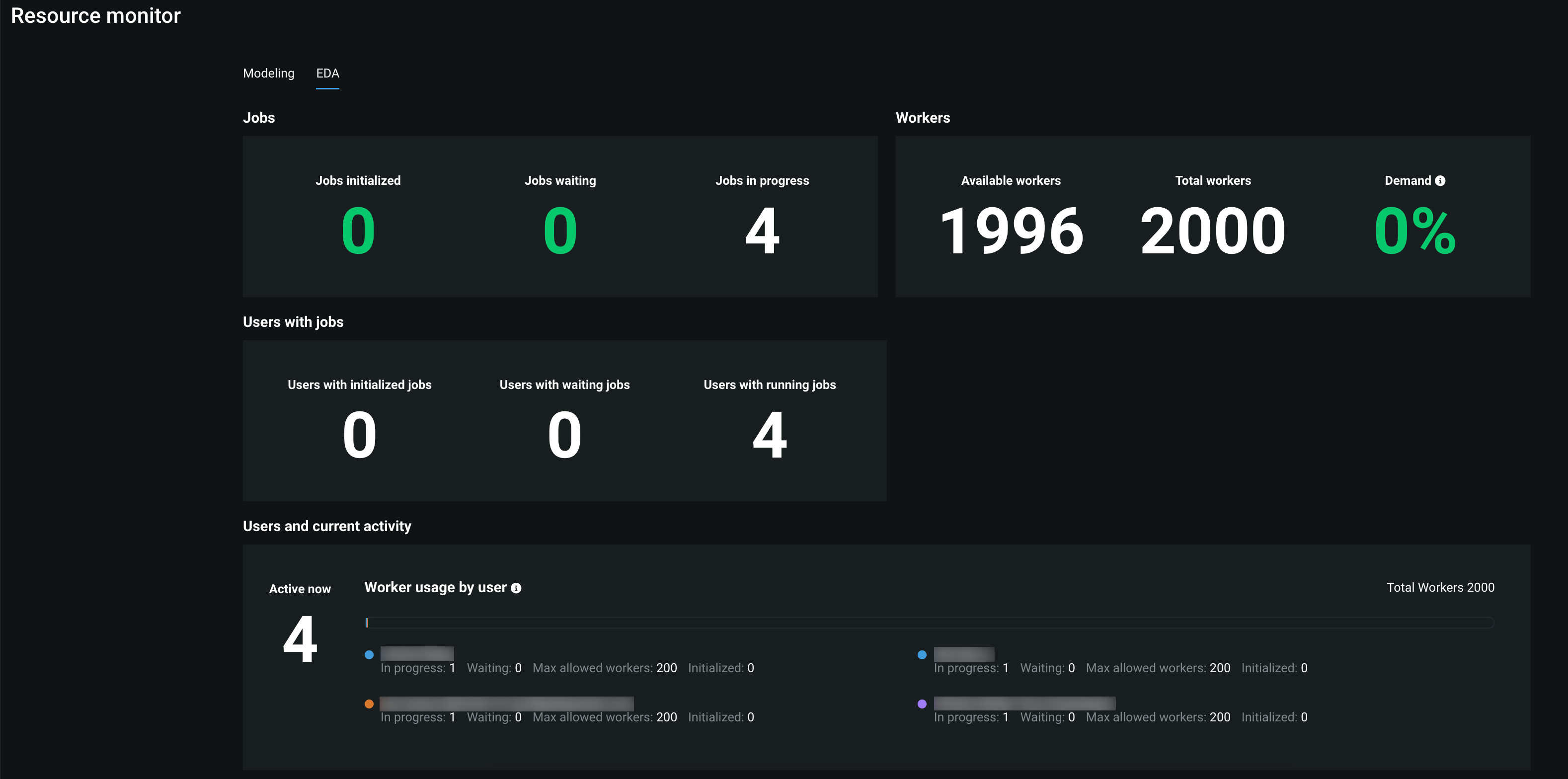Click the Demand info icon
The height and width of the screenshot is (779, 1568).
tap(1439, 181)
